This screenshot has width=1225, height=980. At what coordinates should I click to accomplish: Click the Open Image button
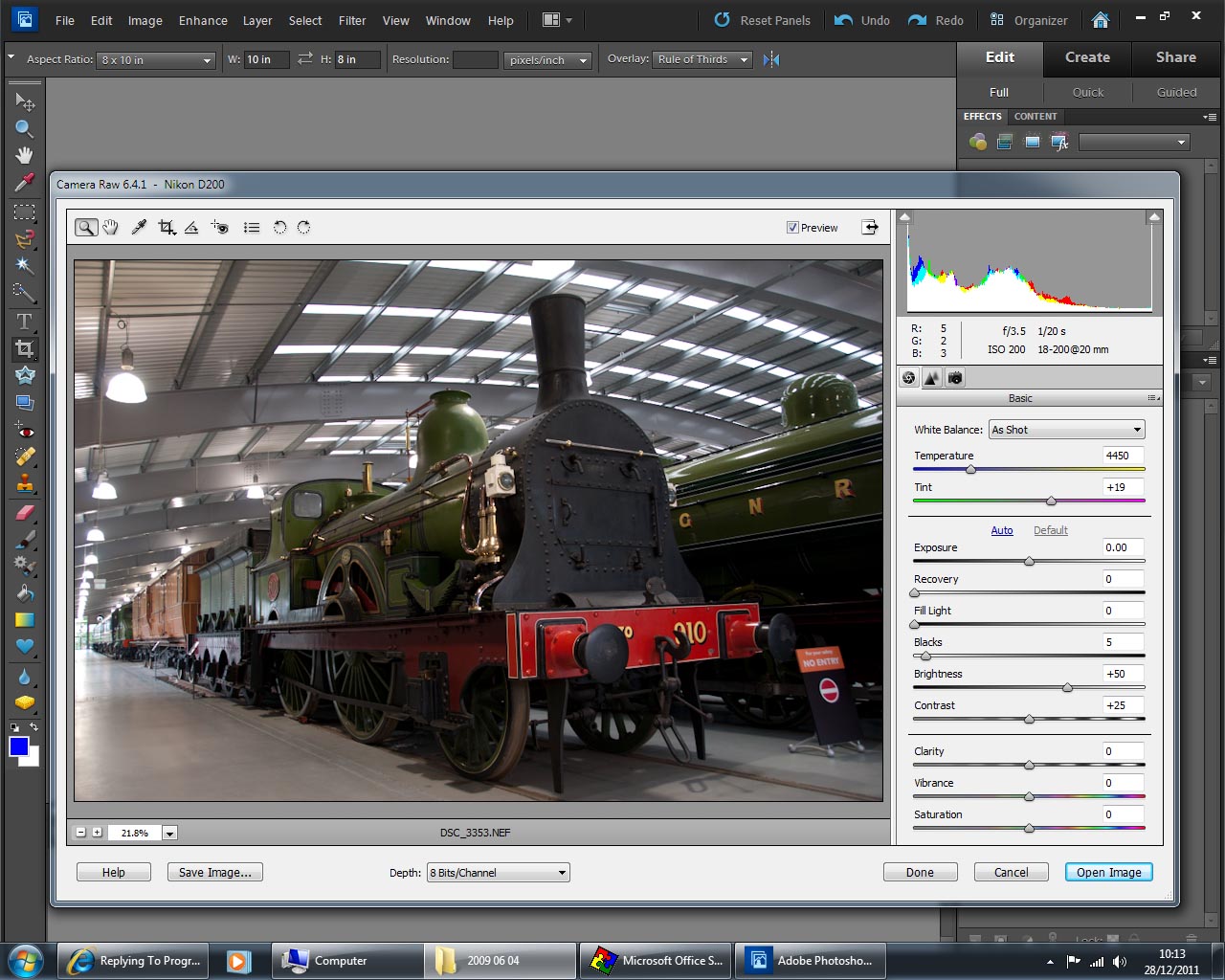(1108, 873)
